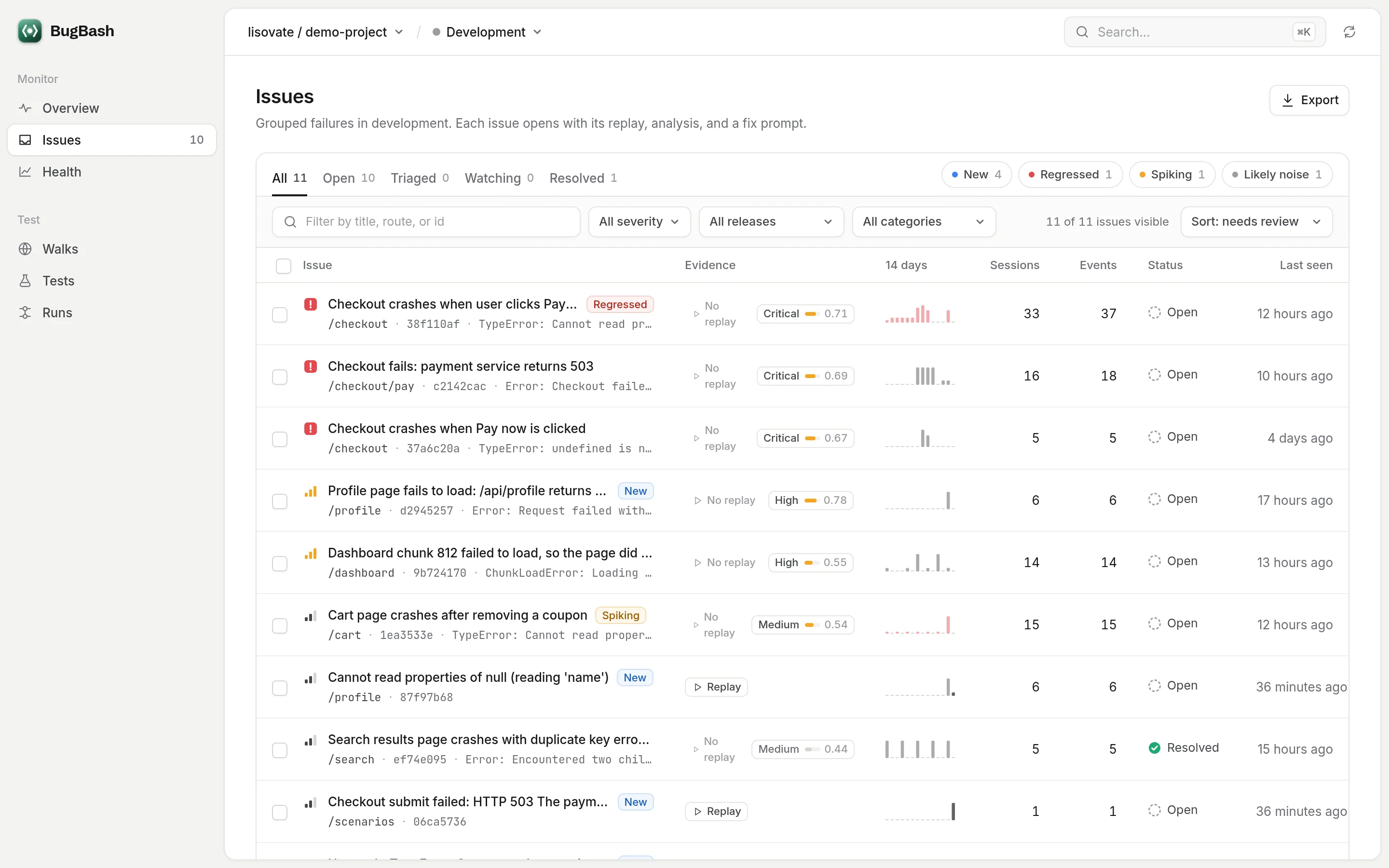
Task: Click the Export button
Action: [1308, 100]
